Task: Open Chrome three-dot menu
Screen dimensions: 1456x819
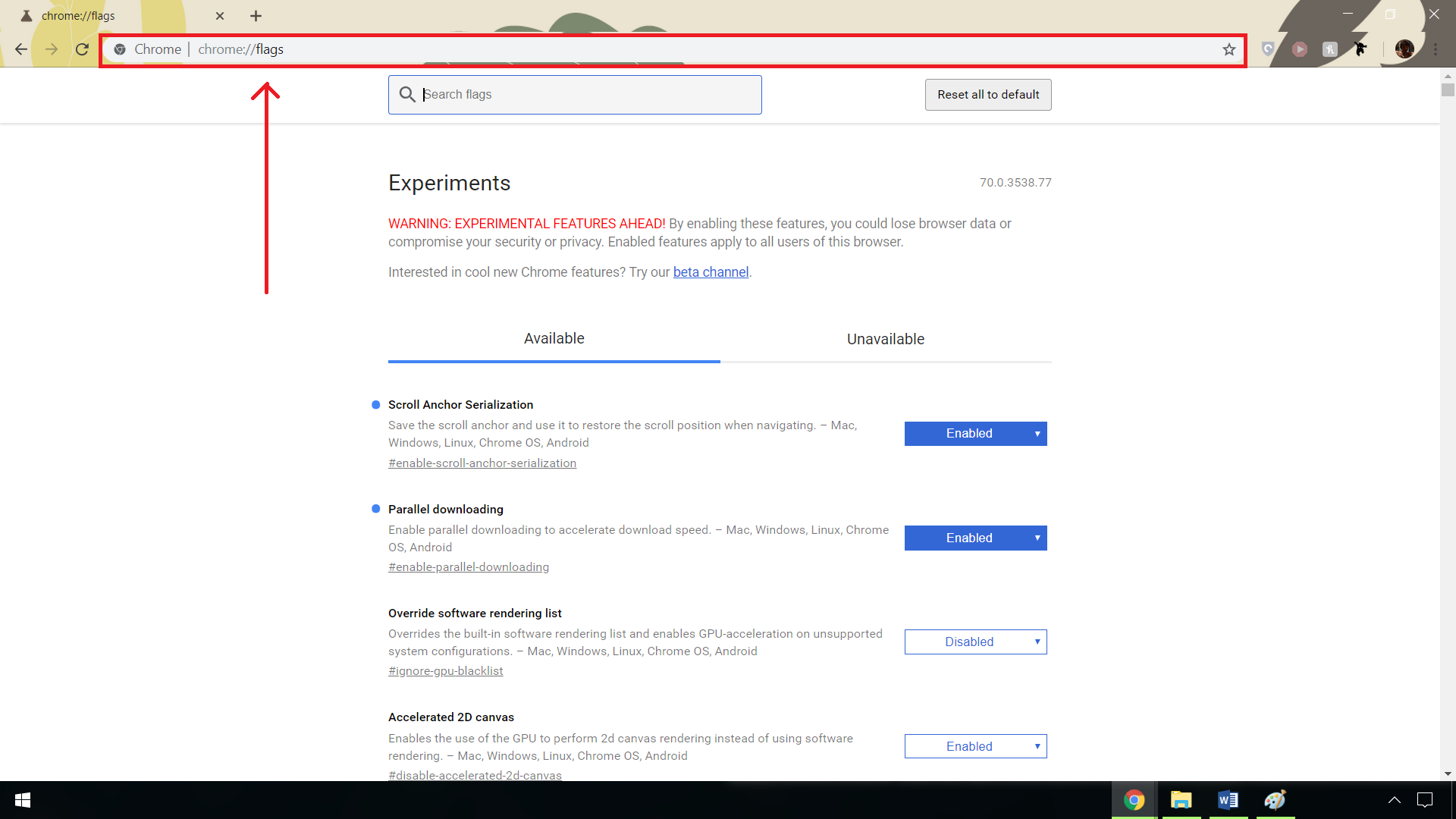Action: tap(1436, 49)
